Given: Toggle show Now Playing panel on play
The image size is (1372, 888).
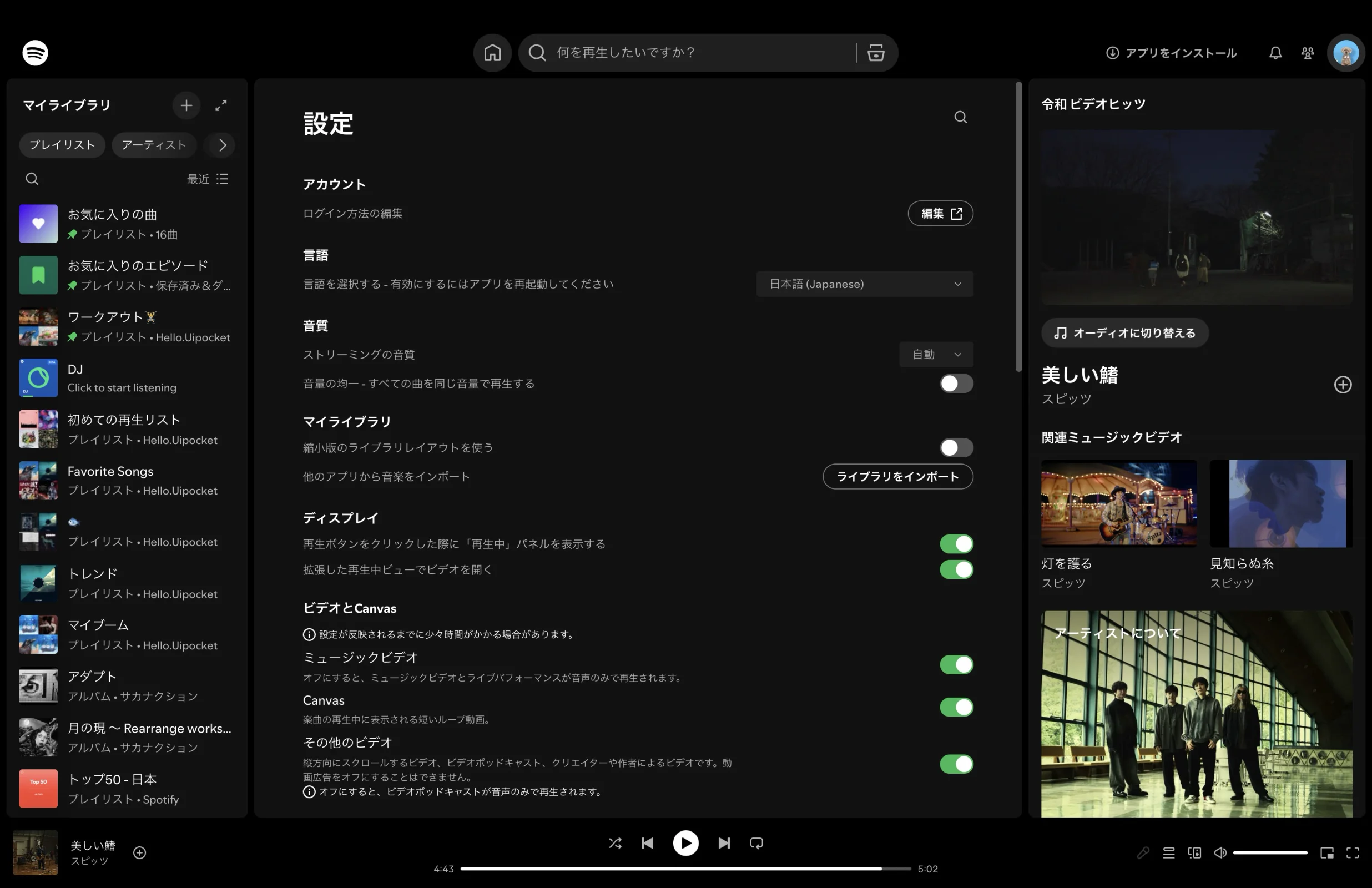Looking at the screenshot, I should click(x=956, y=544).
